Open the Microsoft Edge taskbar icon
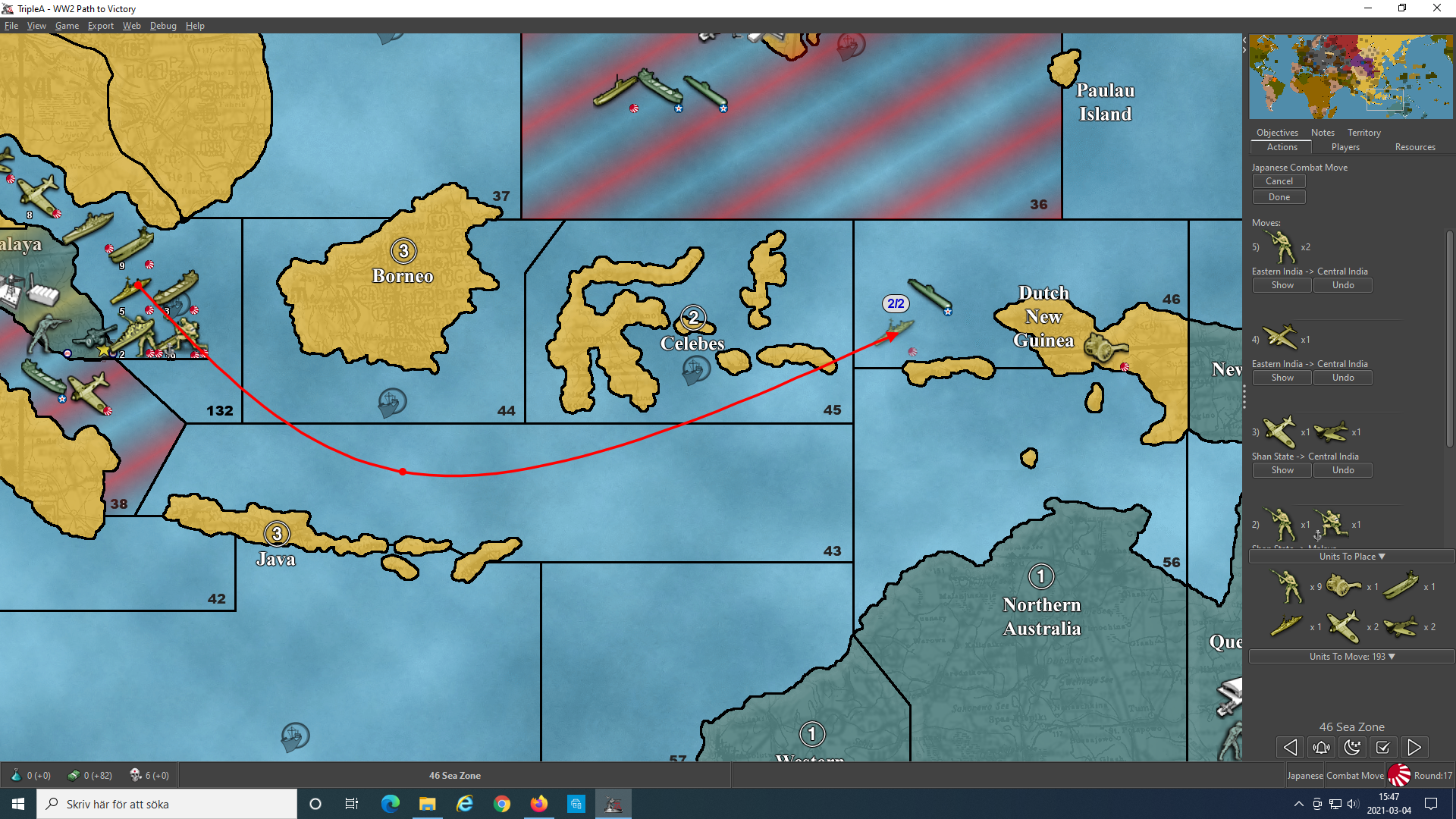The image size is (1456, 819). (x=391, y=804)
